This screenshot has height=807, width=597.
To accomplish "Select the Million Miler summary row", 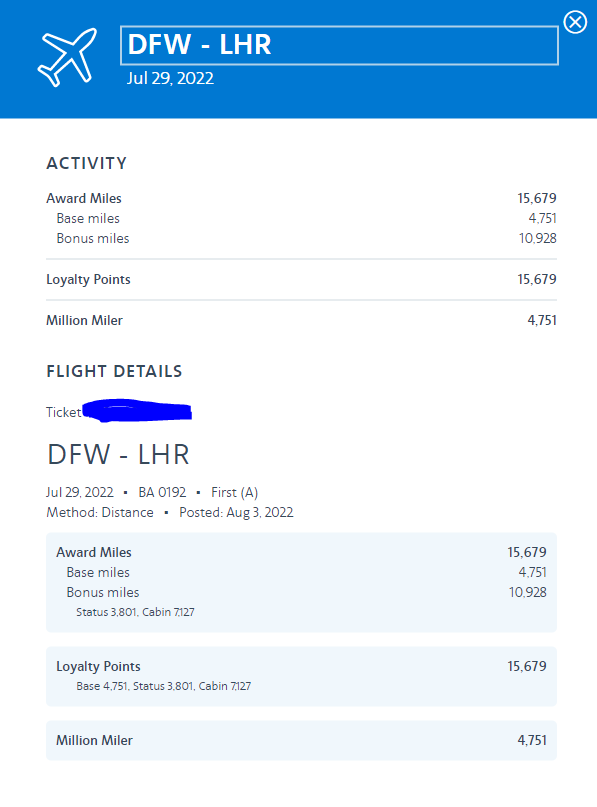I will [x=301, y=320].
